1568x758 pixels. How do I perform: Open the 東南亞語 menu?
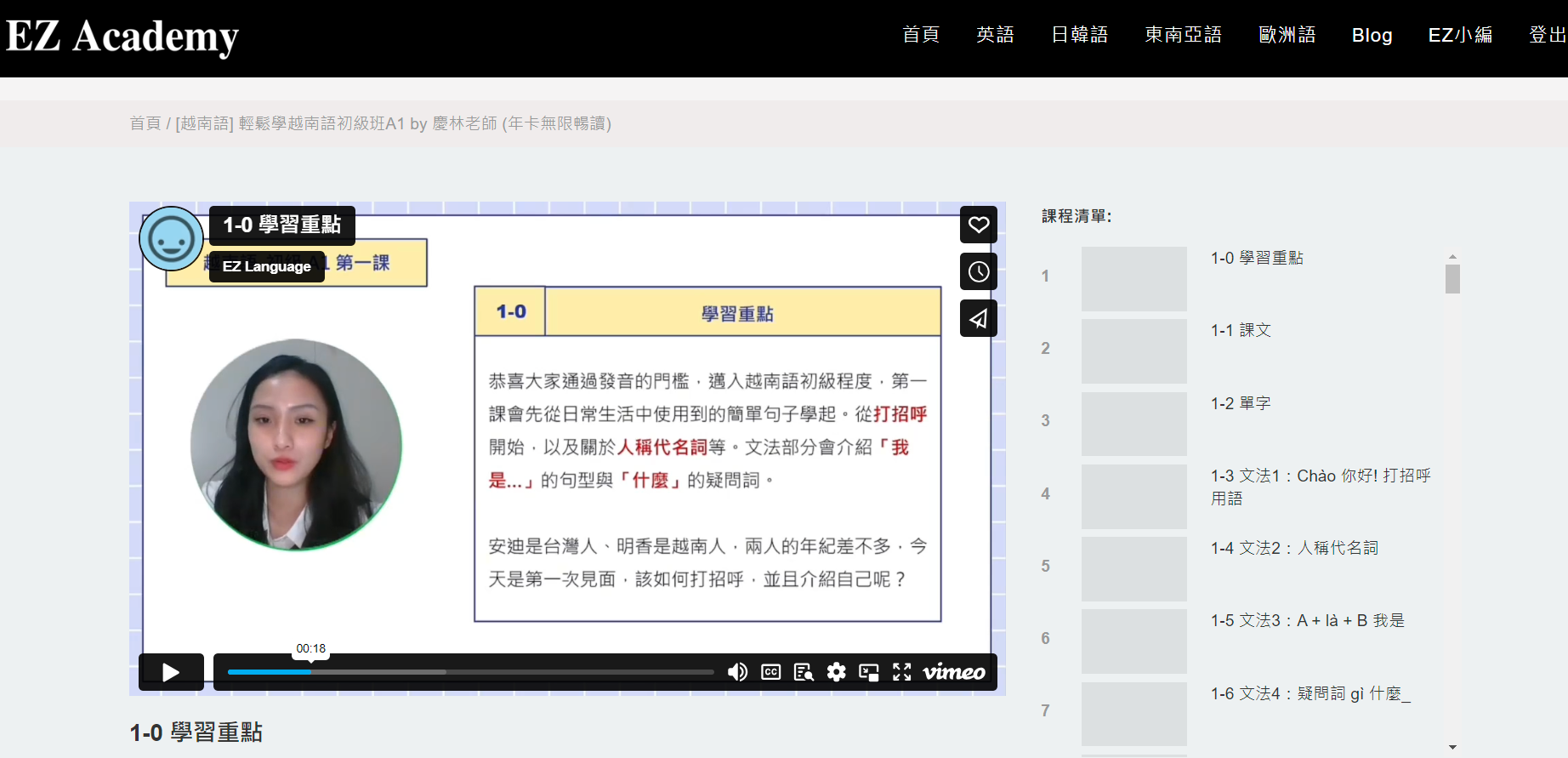click(1183, 35)
